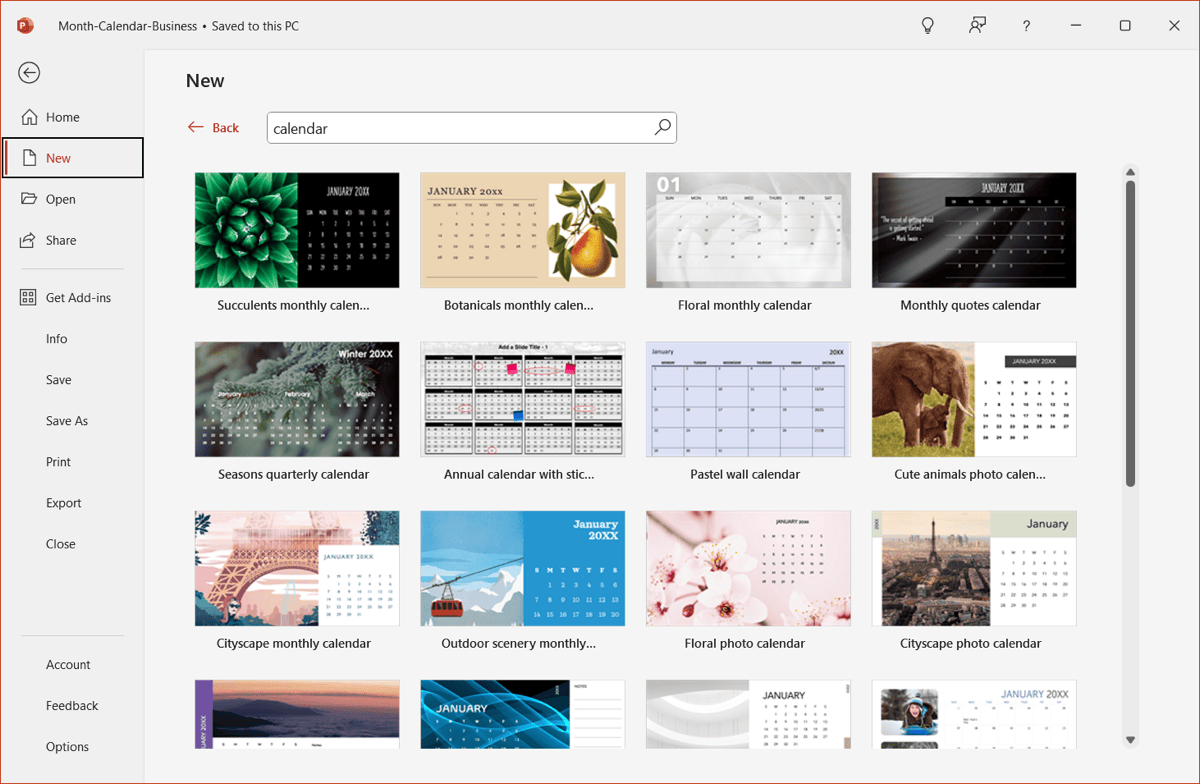
Task: Open Help question mark icon
Action: (1026, 26)
